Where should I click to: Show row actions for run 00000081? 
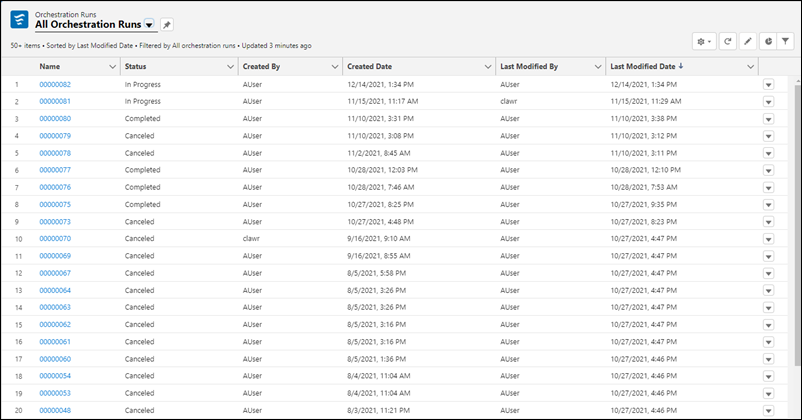(x=768, y=102)
